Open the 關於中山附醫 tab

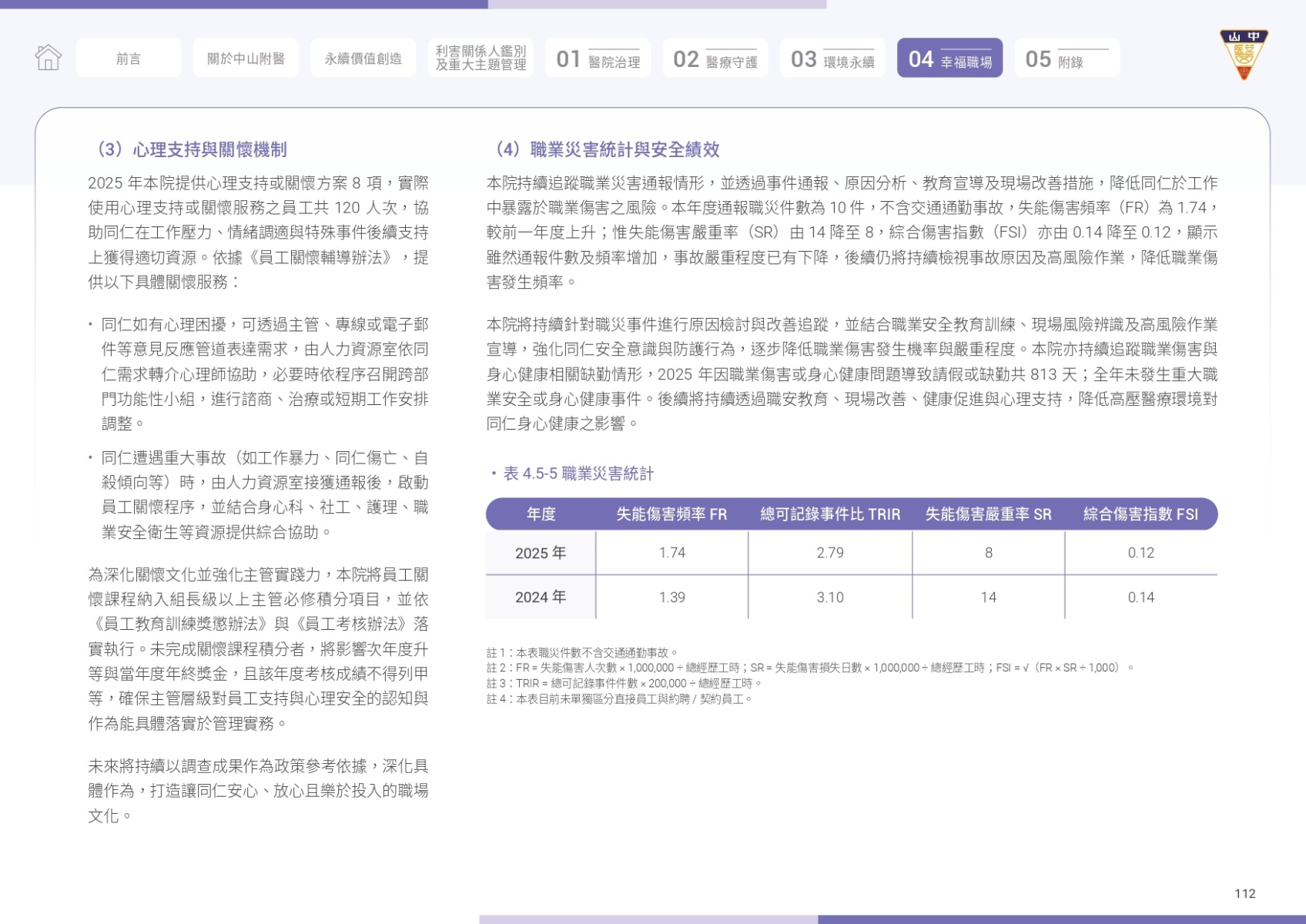(246, 58)
